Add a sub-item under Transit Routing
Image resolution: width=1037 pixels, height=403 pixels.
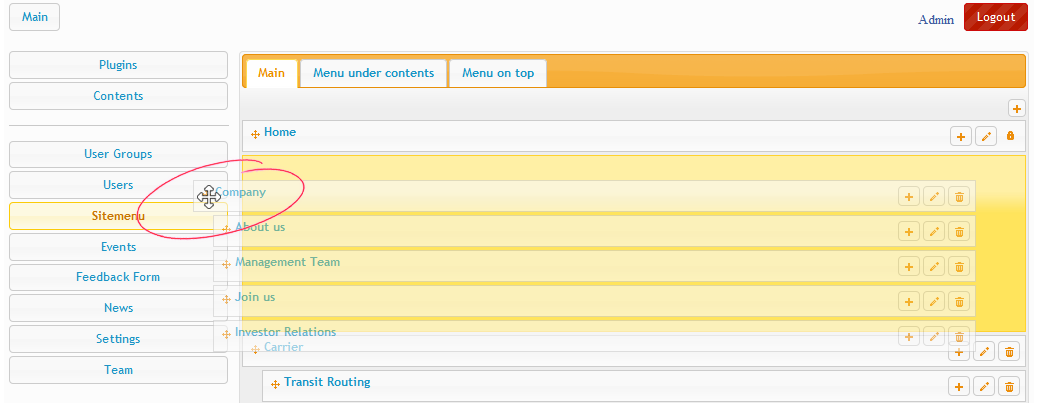(x=960, y=386)
